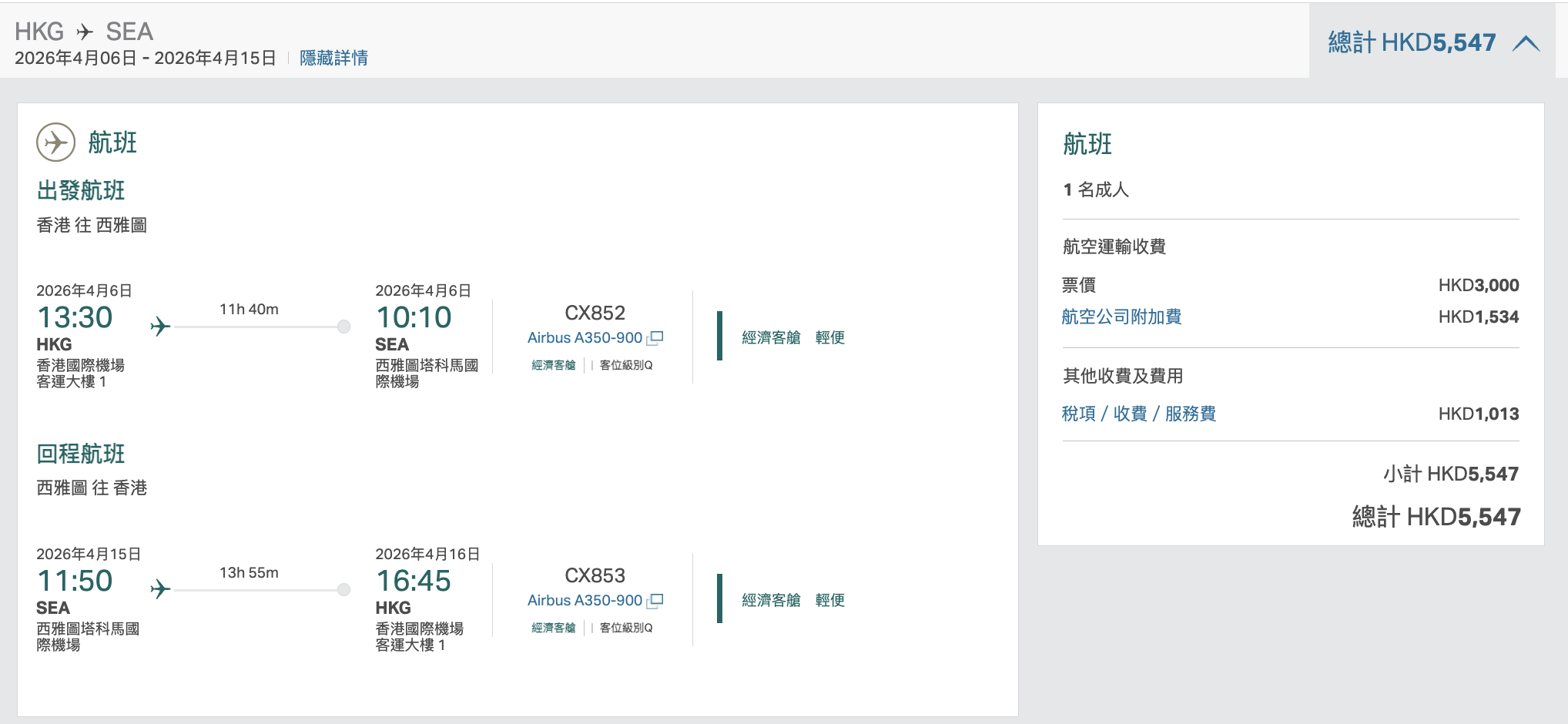Open the 稅項 / 收費 / 服務費 link
This screenshot has height=724, width=1568.
click(x=1139, y=414)
